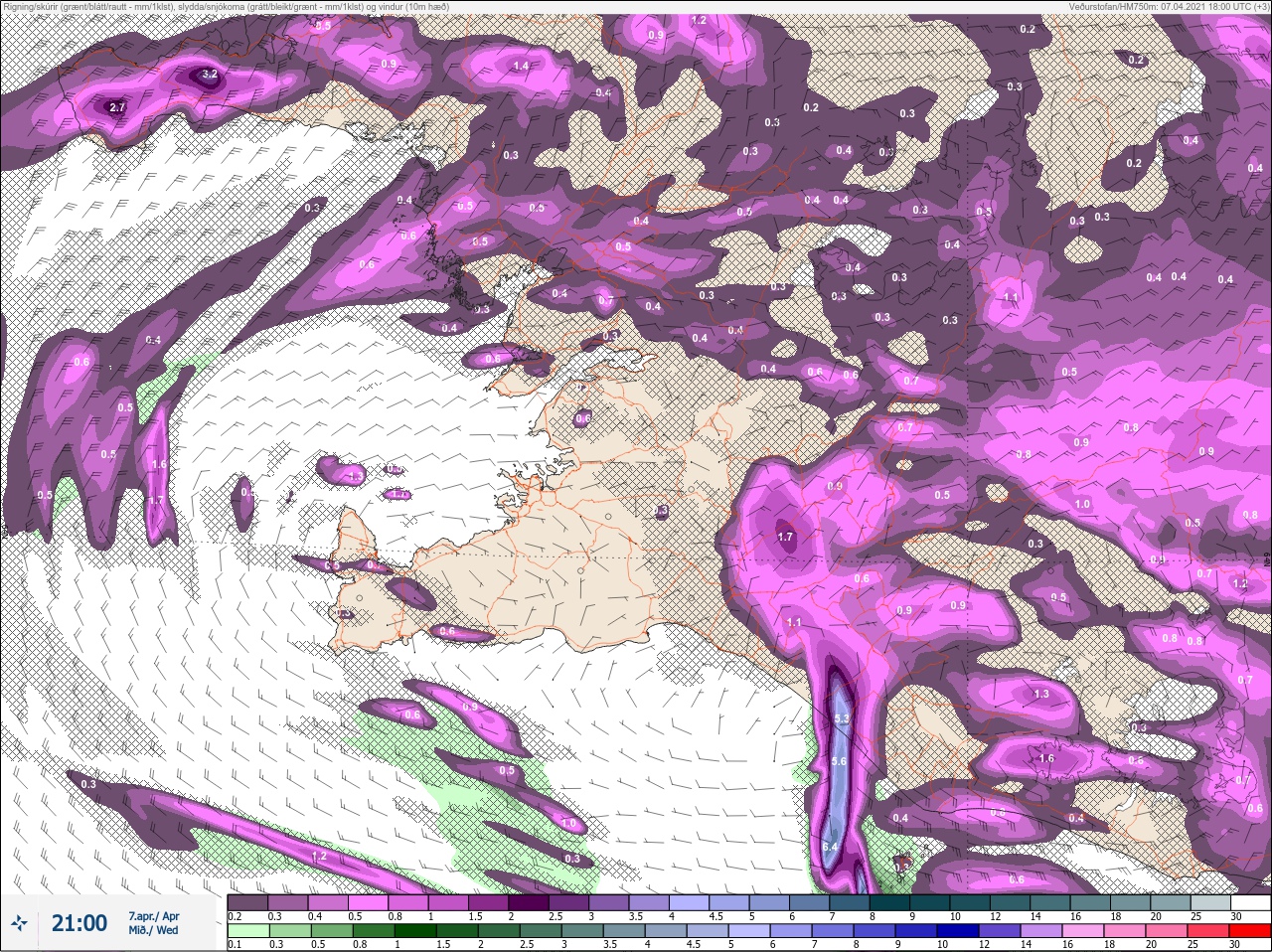This screenshot has height=952, width=1272.
Task: Click the Veðurstofan logo icon beside the time
Action: tap(19, 923)
